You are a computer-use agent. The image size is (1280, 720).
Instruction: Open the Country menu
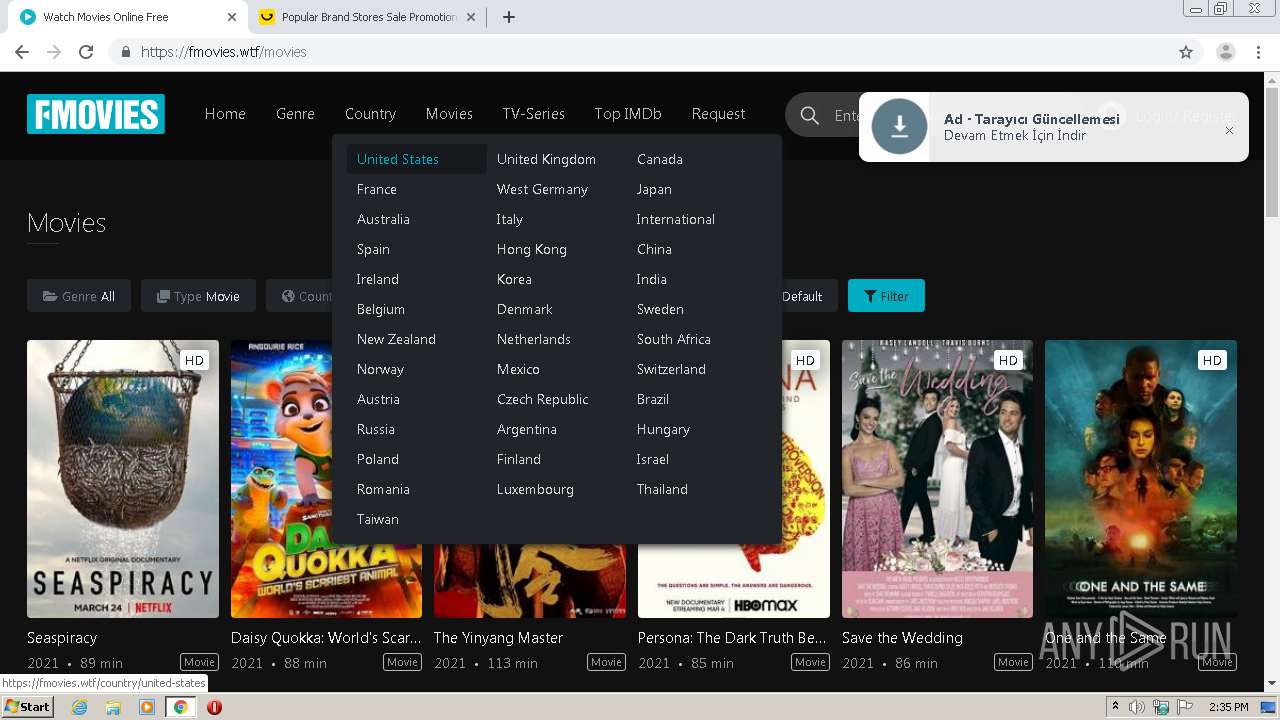tap(370, 114)
